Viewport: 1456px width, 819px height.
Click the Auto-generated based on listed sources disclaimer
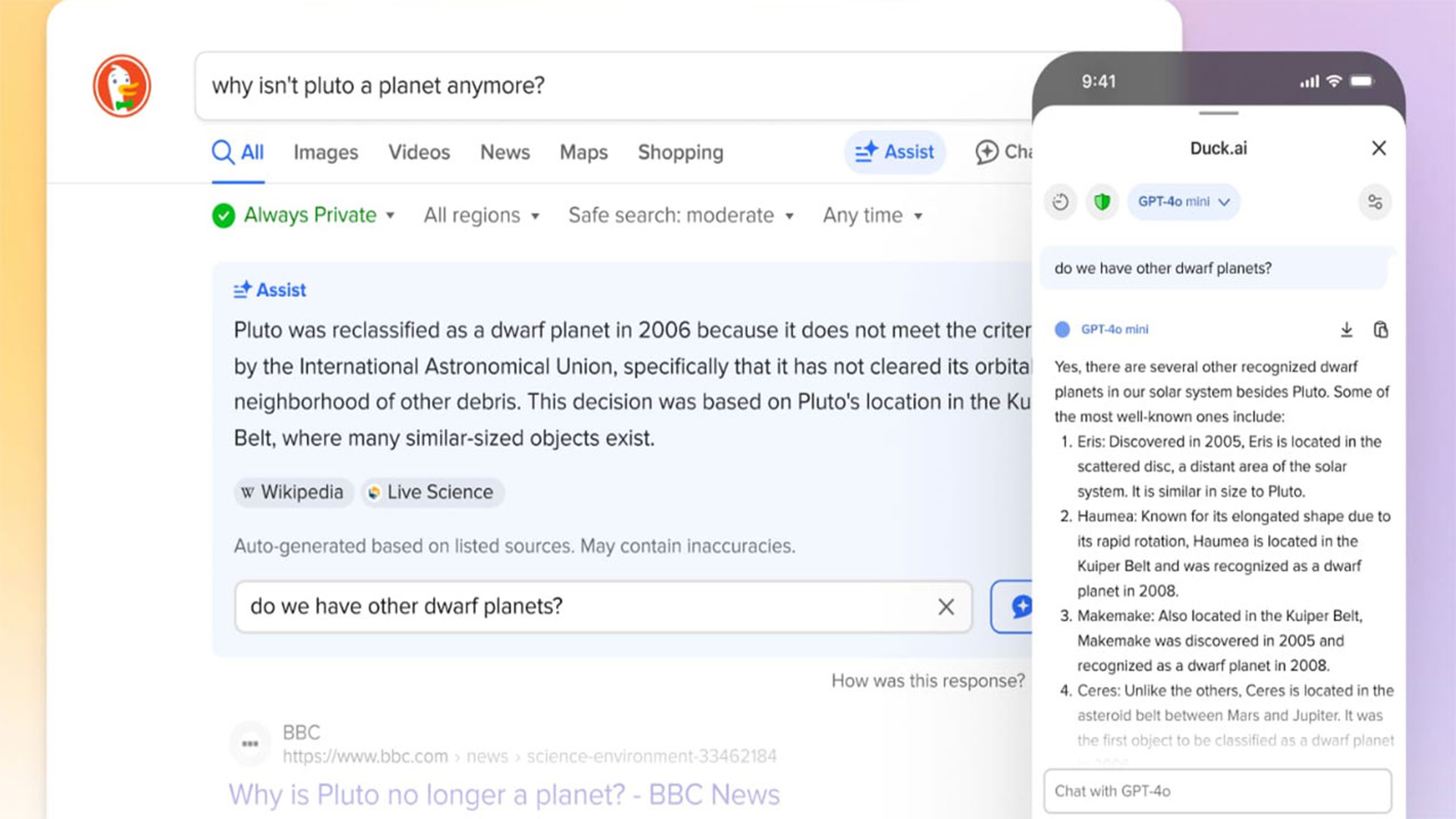[x=515, y=546]
